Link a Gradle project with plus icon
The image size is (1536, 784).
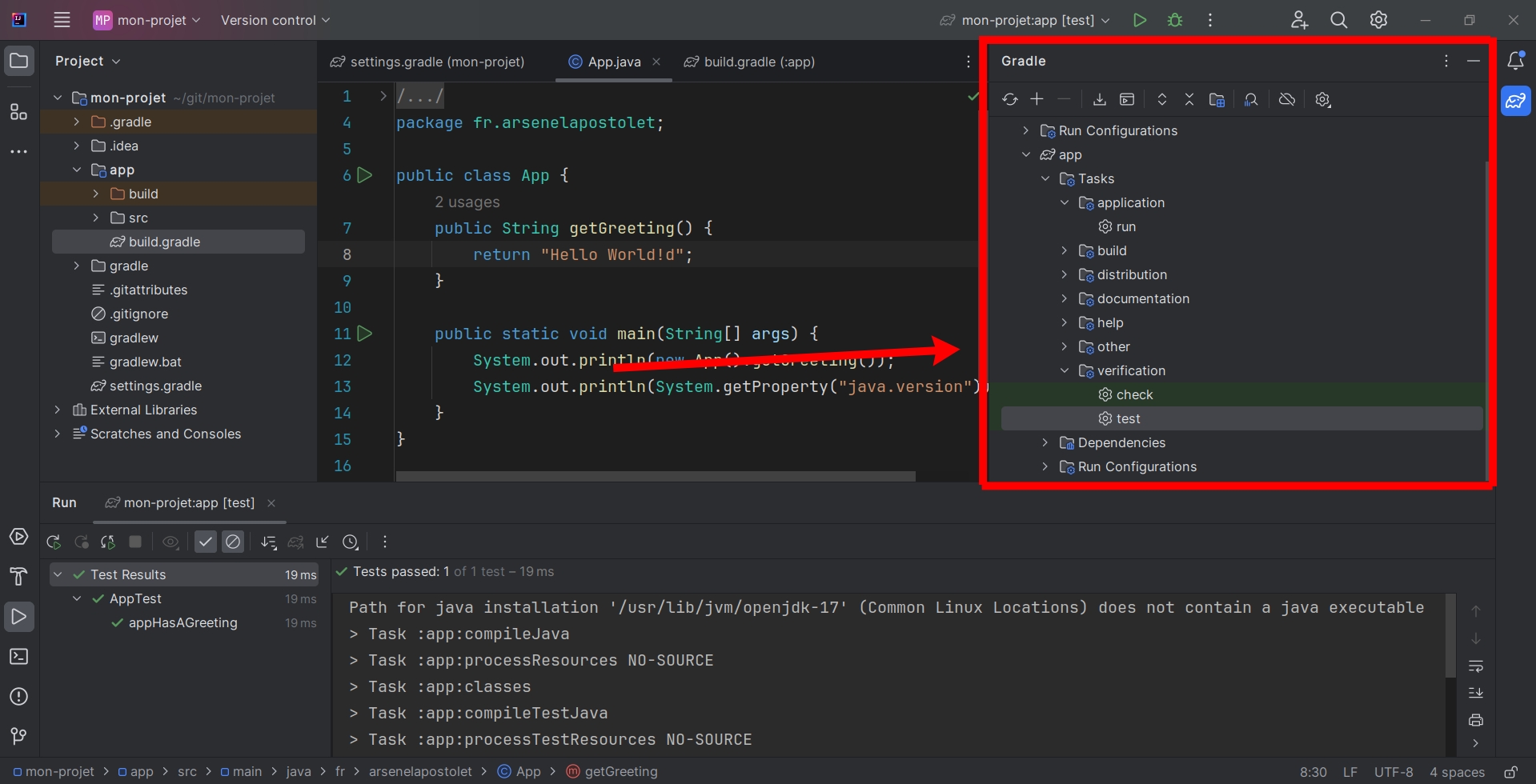[1037, 99]
